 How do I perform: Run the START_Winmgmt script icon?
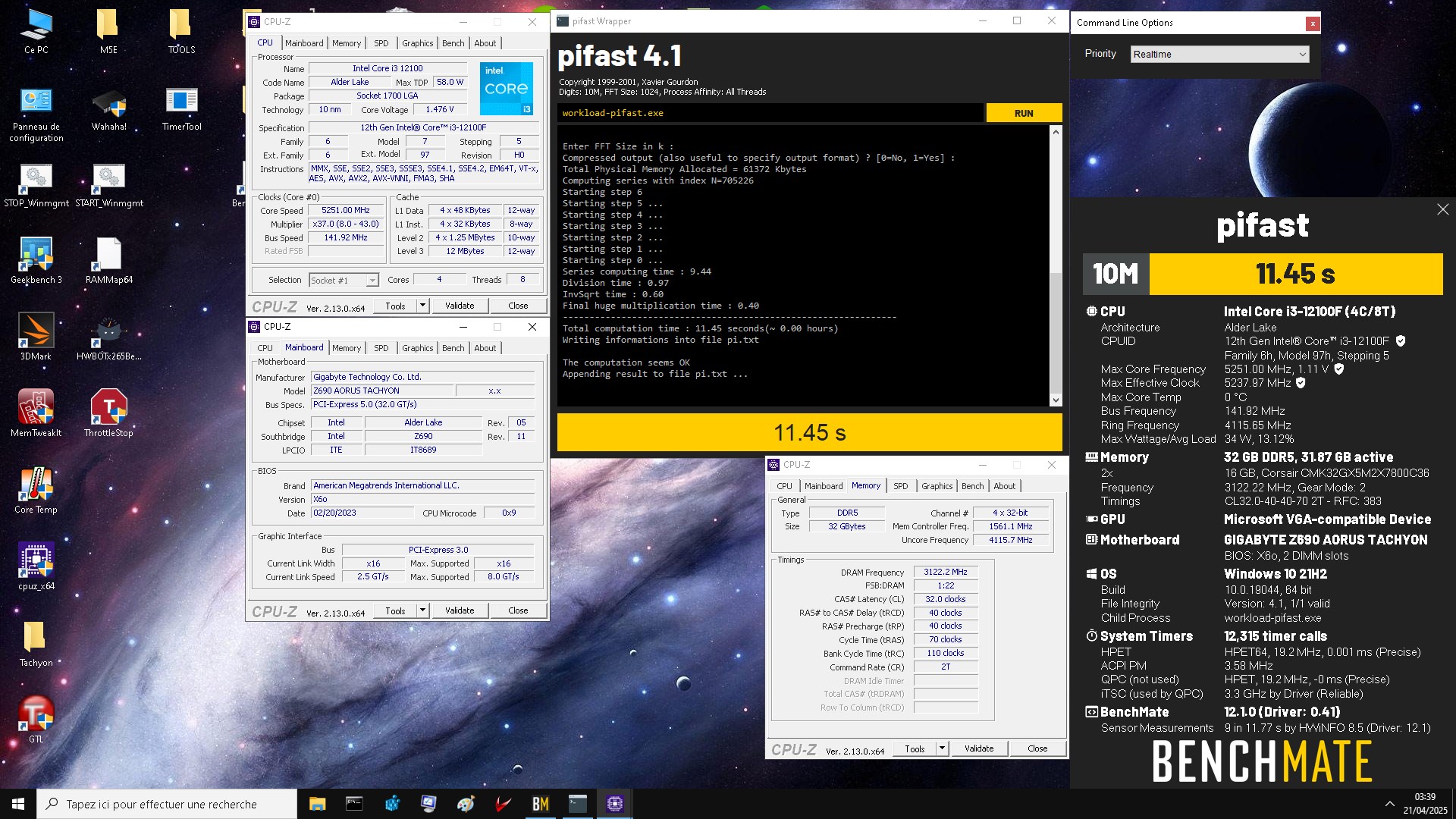point(108,186)
